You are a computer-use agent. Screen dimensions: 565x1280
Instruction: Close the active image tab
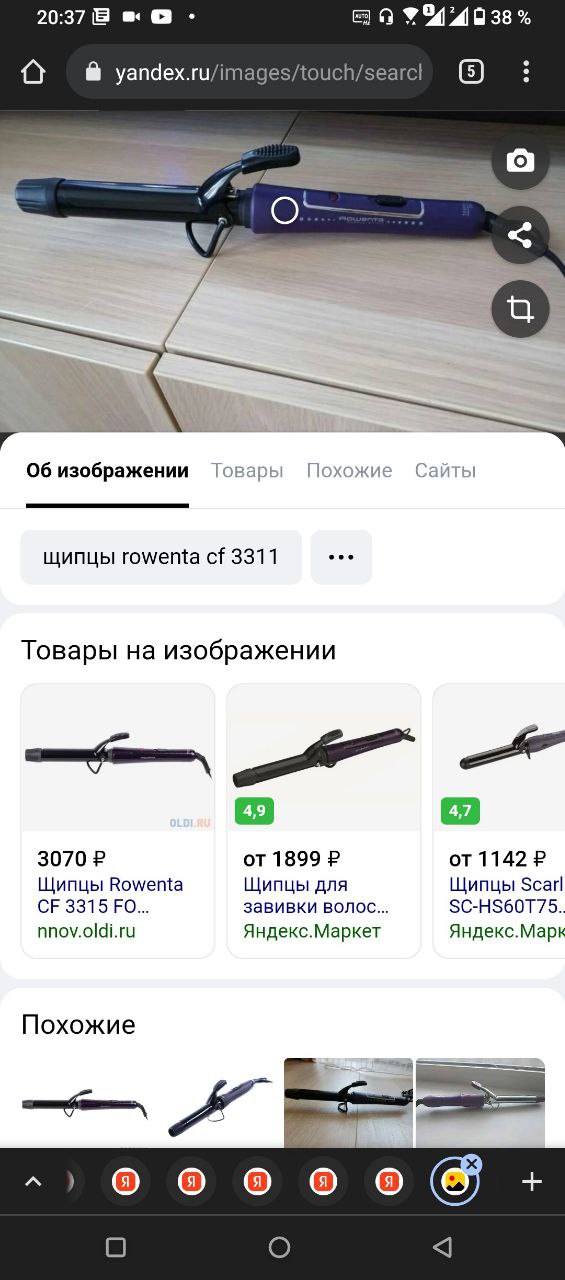tap(473, 1164)
